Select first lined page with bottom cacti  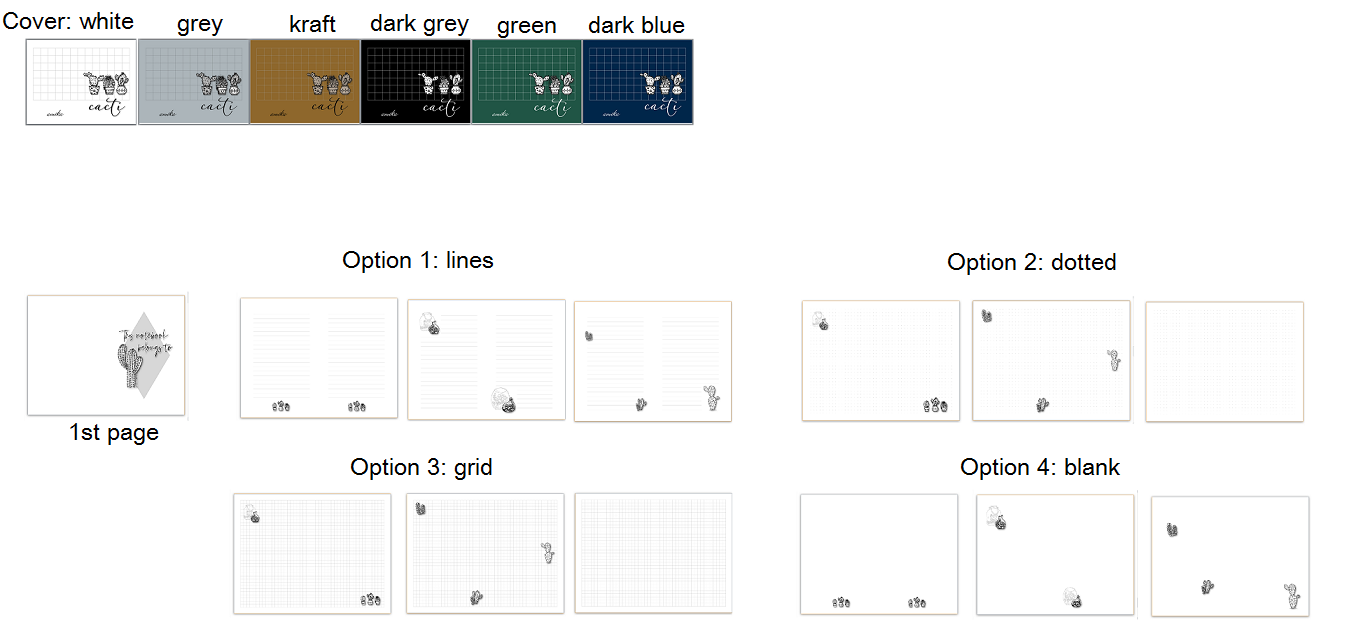(319, 357)
